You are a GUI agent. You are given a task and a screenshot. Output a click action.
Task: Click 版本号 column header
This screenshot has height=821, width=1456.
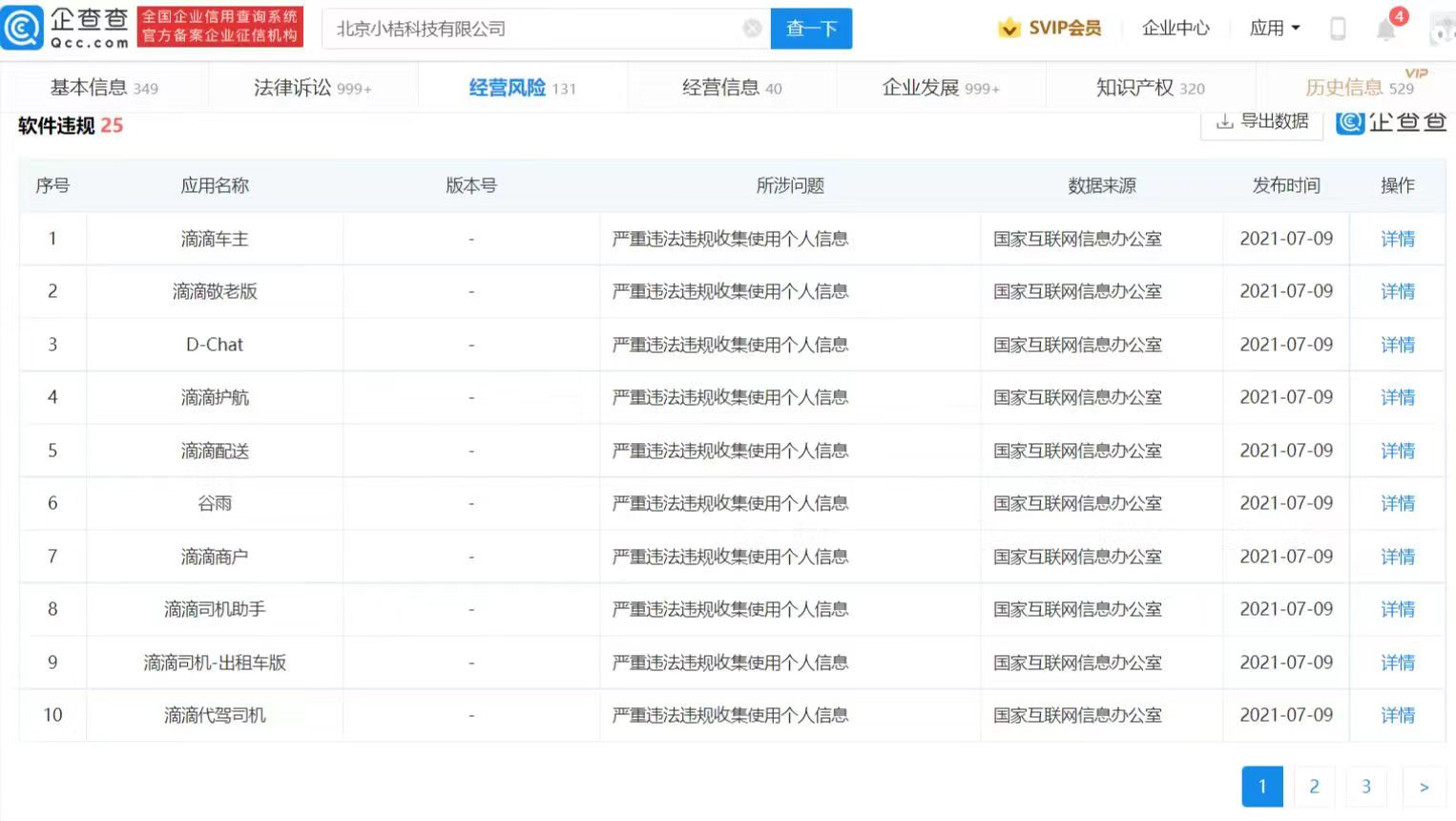pos(471,185)
